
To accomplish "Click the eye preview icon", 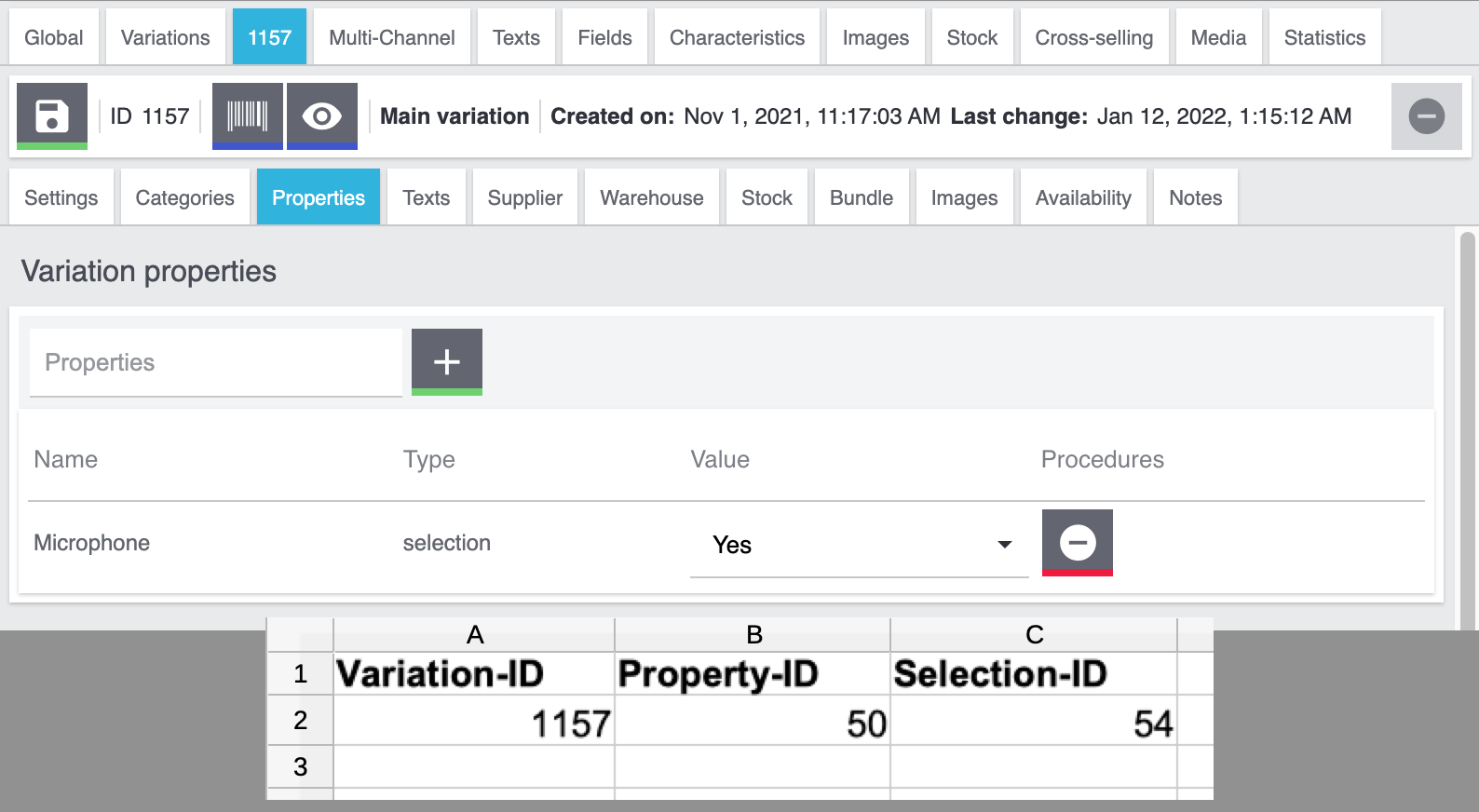I will [x=322, y=116].
